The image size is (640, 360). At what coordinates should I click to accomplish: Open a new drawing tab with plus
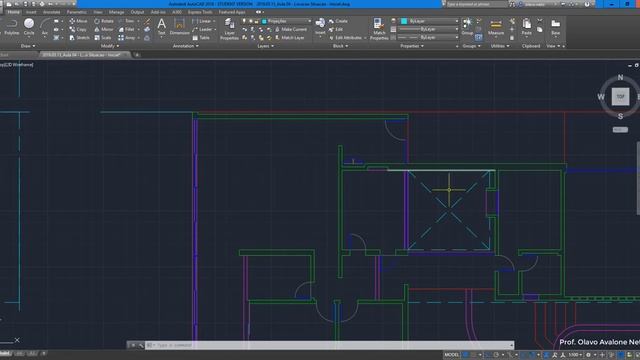137,55
